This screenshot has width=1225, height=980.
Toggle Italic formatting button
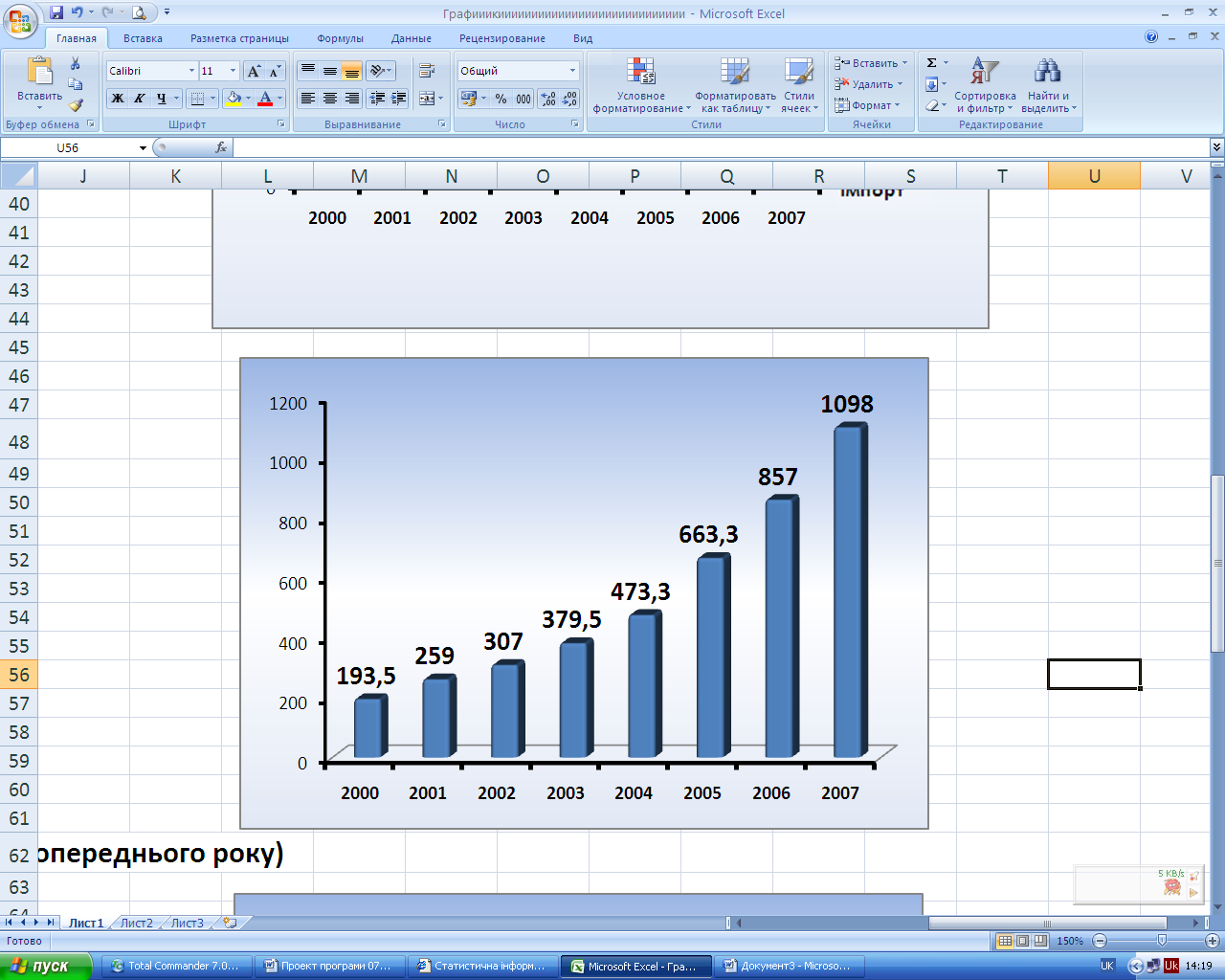(140, 99)
